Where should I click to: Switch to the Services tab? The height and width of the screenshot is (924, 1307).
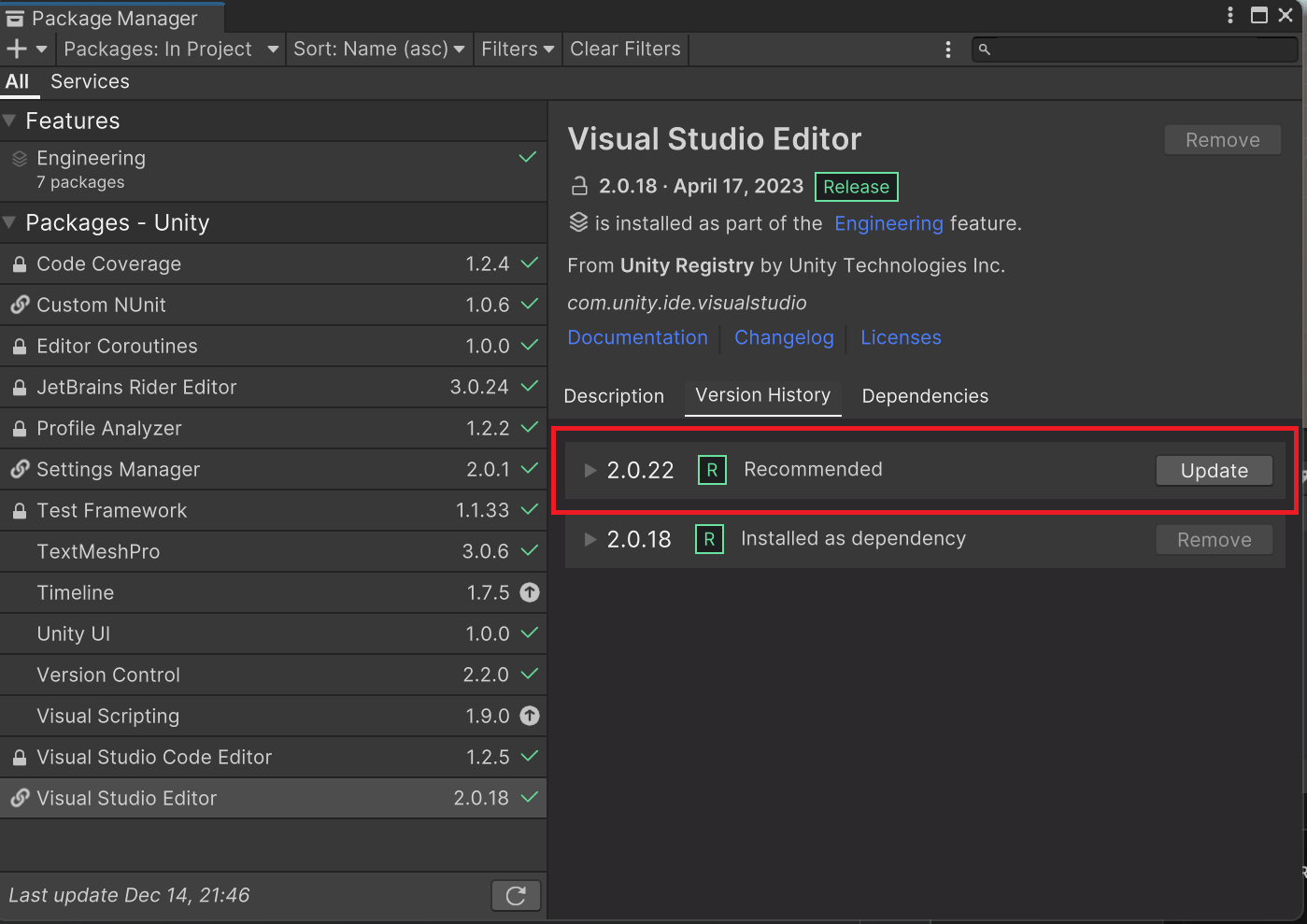[x=89, y=81]
